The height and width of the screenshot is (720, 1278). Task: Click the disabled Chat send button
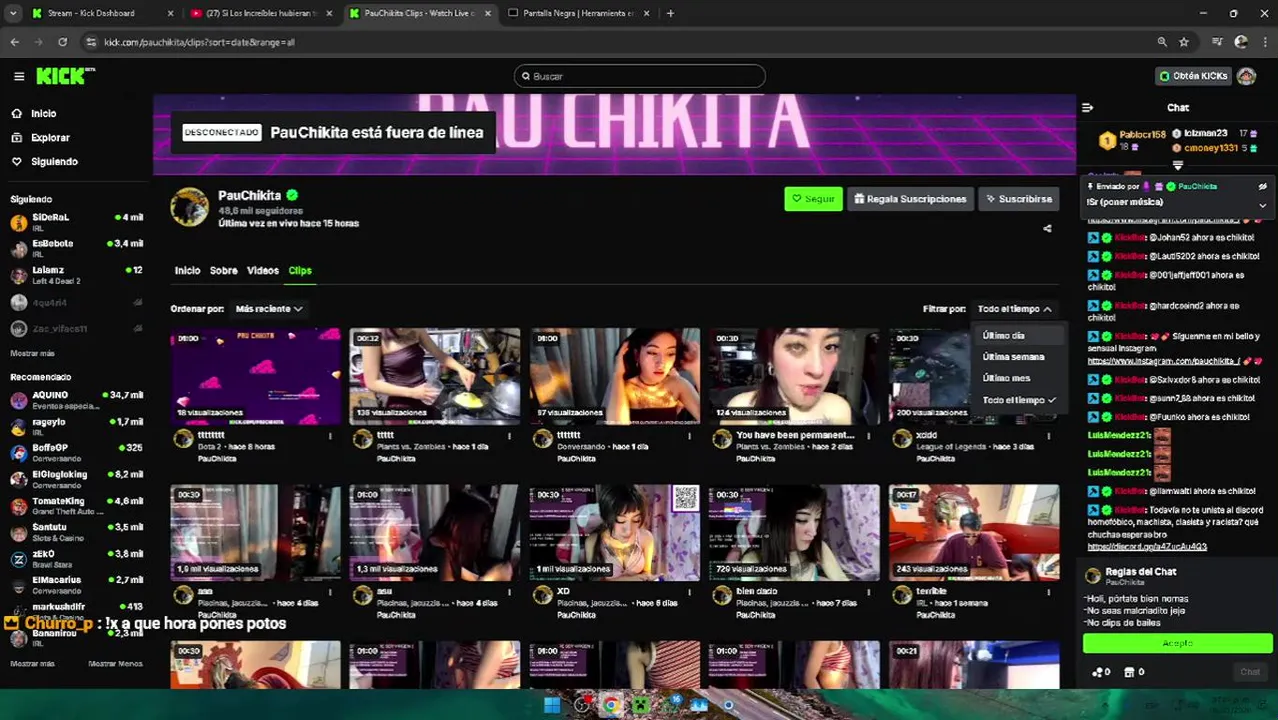[1250, 672]
